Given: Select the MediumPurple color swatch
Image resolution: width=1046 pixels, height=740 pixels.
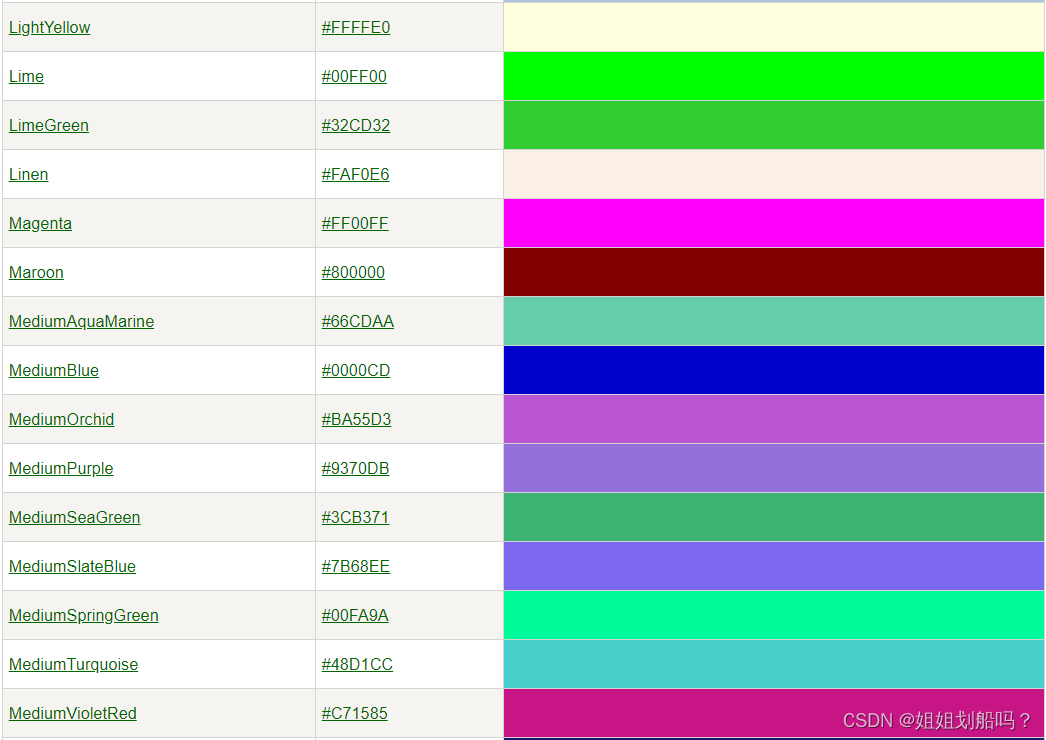Looking at the screenshot, I should point(774,468).
